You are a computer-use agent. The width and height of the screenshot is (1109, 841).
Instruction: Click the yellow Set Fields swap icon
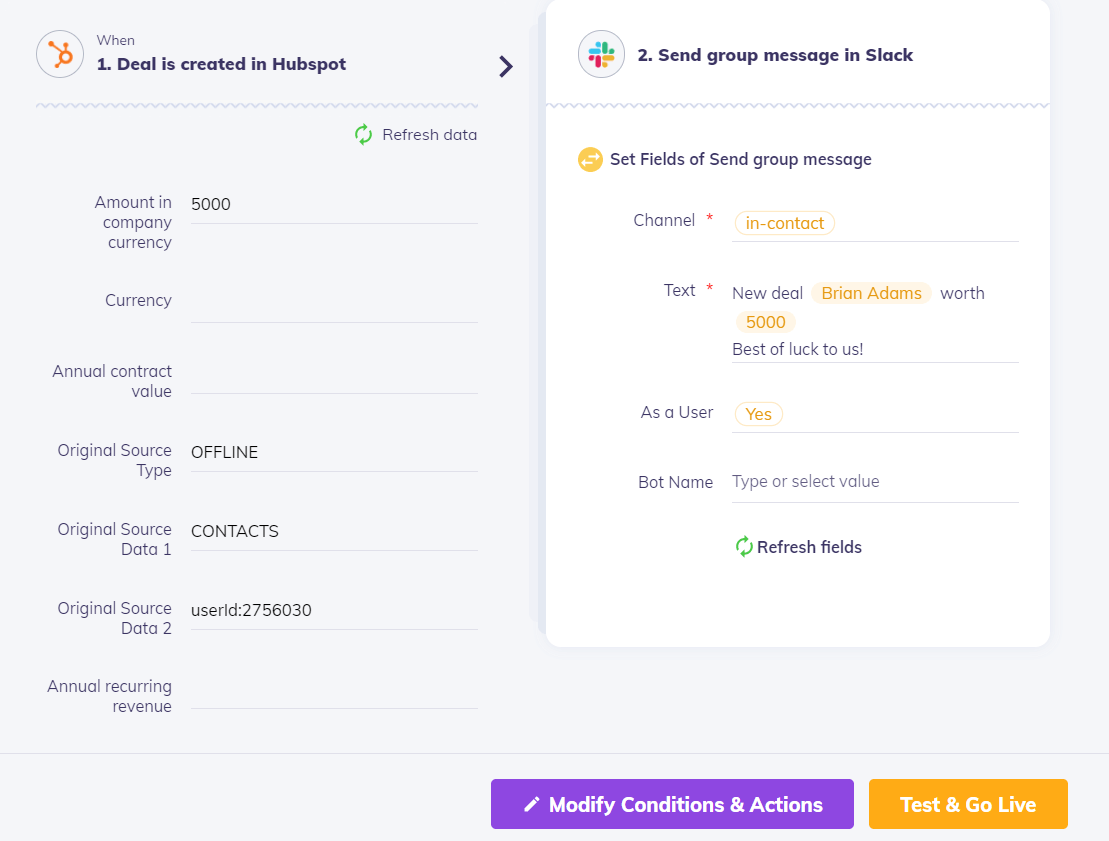click(590, 159)
